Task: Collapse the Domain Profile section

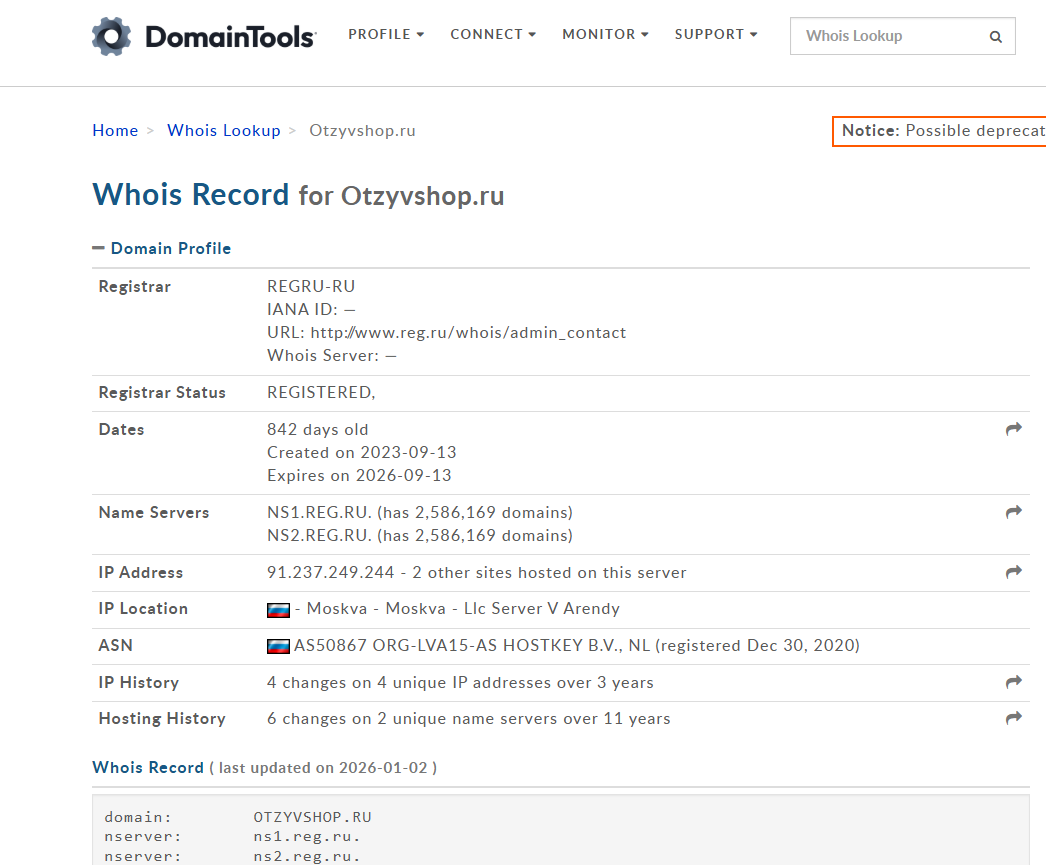Action: pos(162,248)
